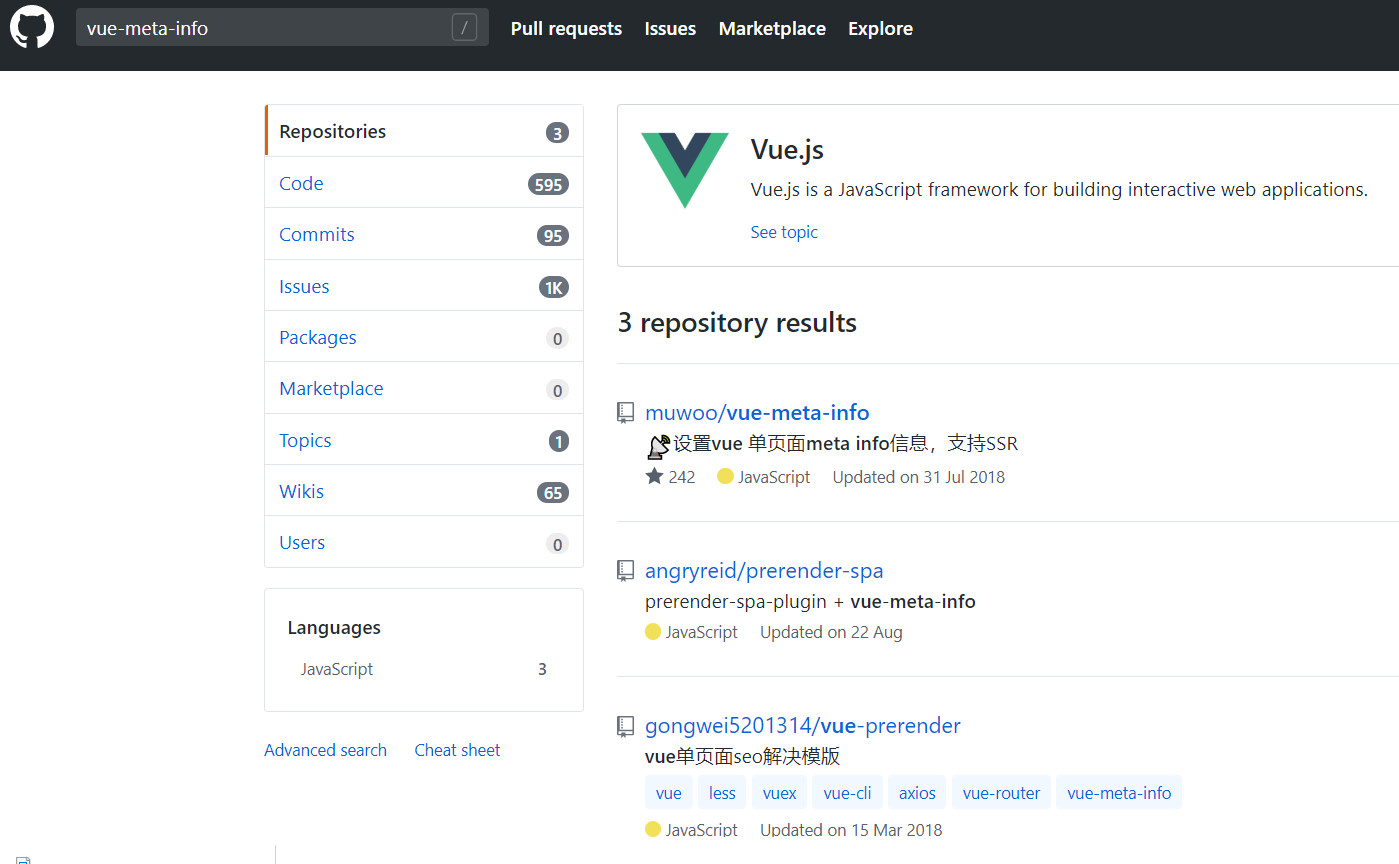Open the muwoo/vue-meta-info repository
The image size is (1399, 864).
pyautogui.click(x=757, y=412)
